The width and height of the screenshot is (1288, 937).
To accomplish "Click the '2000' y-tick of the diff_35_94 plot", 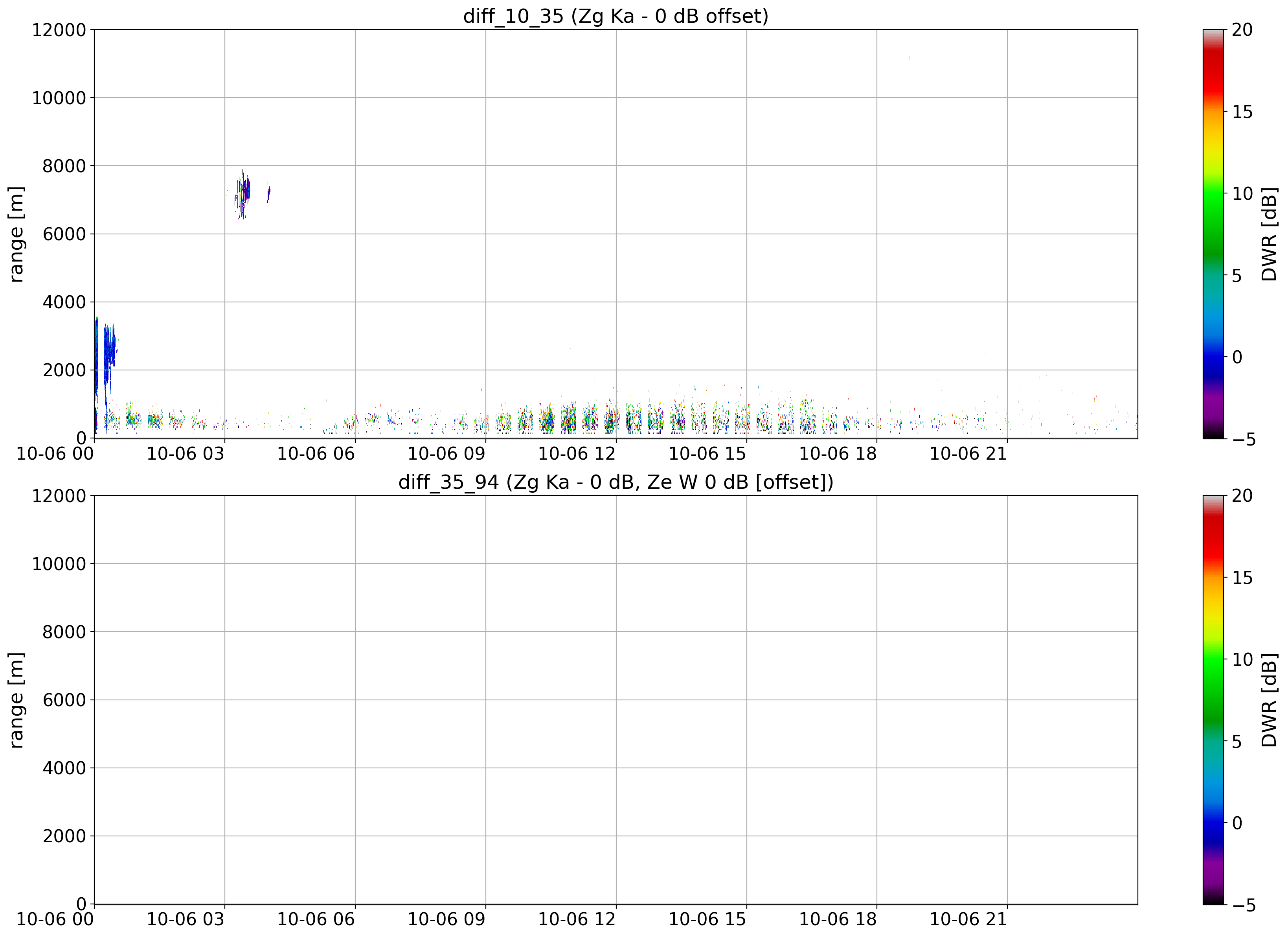I will 64,836.
